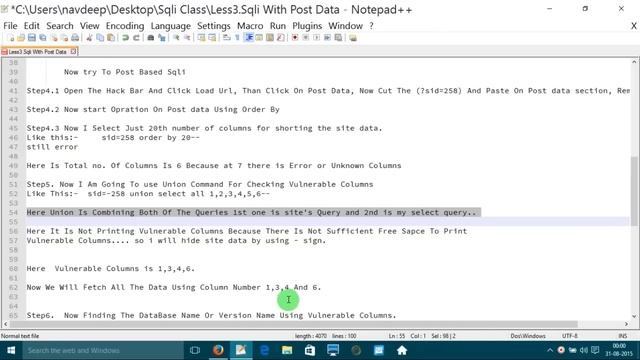Save the current file via toolbar
Viewport: 640px width, 360px height.
pos(31,38)
